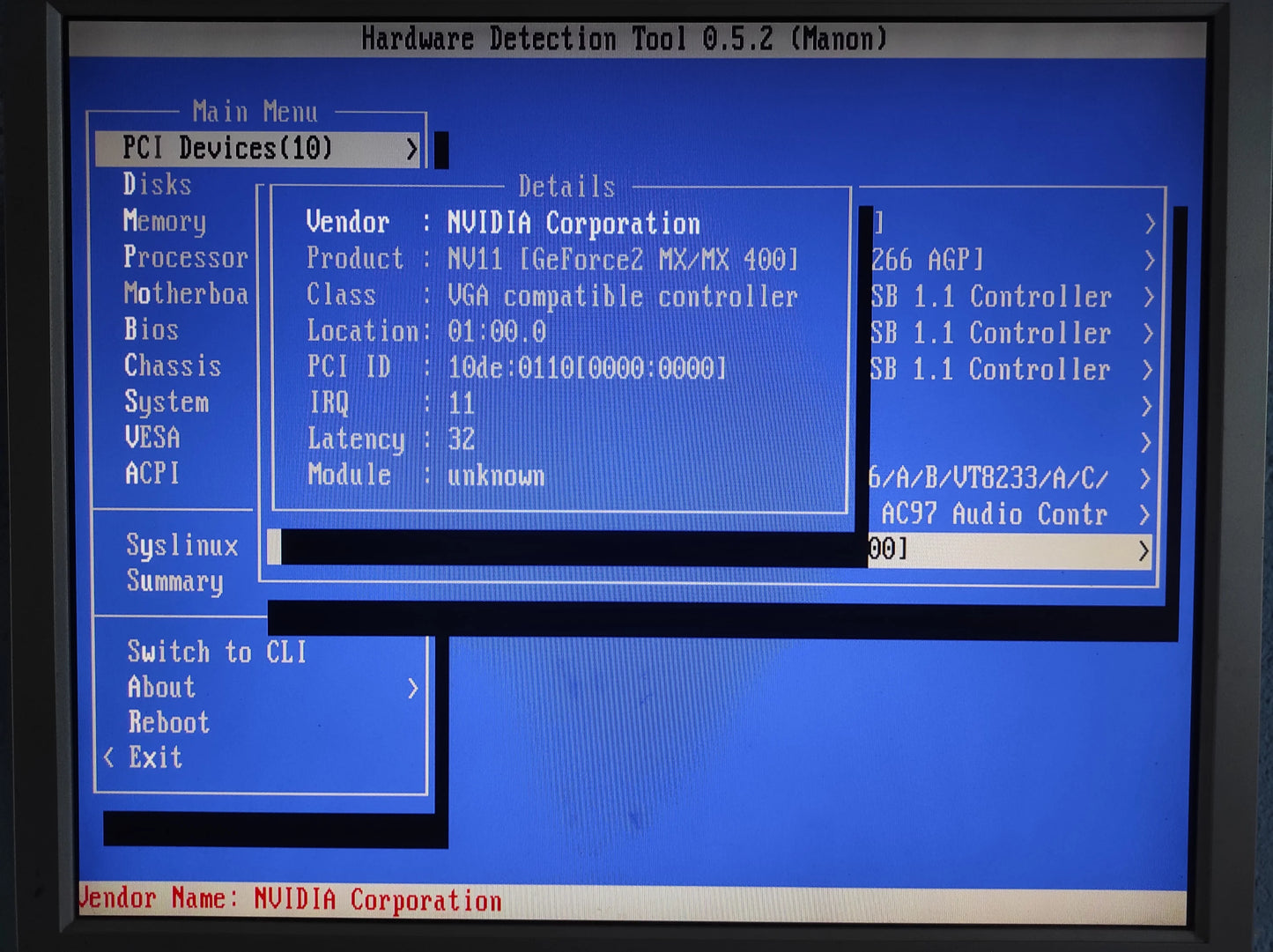Click the Exit back arrow

pyautogui.click(x=108, y=757)
